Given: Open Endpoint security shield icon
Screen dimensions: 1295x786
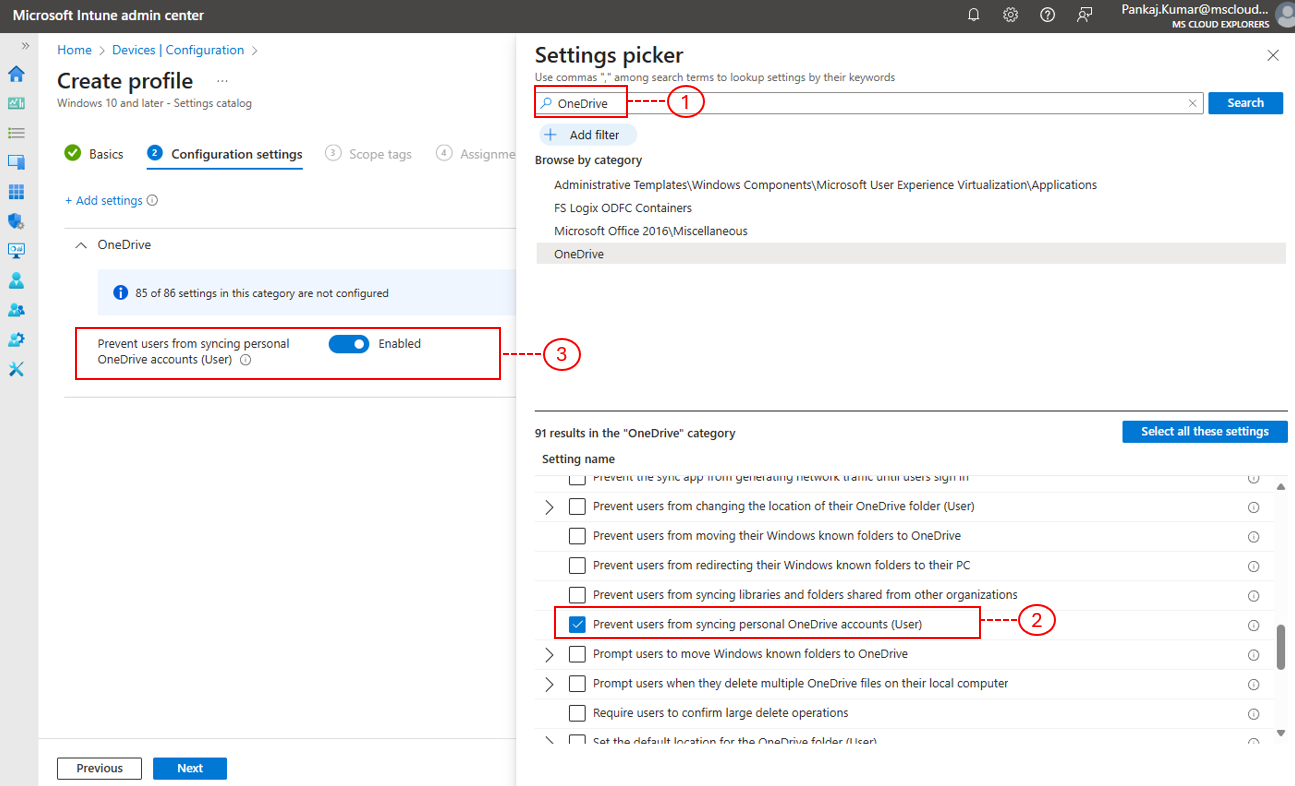Looking at the screenshot, I should 16,221.
